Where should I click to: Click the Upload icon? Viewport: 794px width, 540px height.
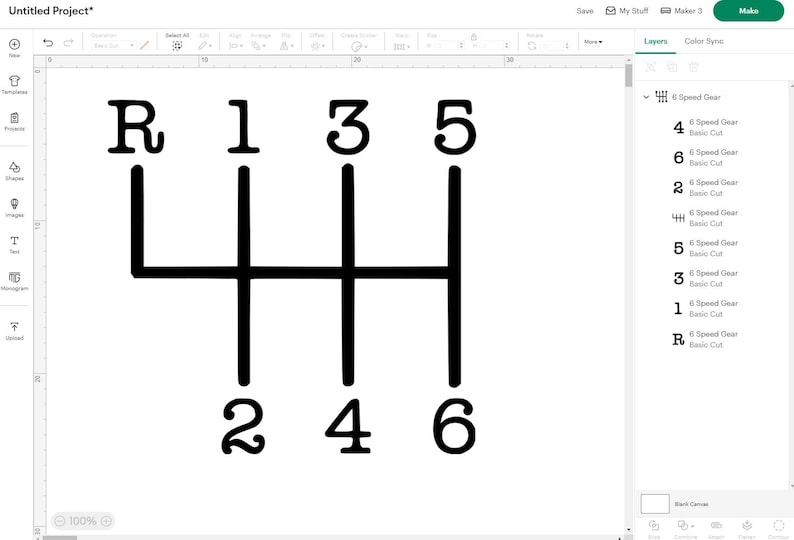[x=14, y=327]
